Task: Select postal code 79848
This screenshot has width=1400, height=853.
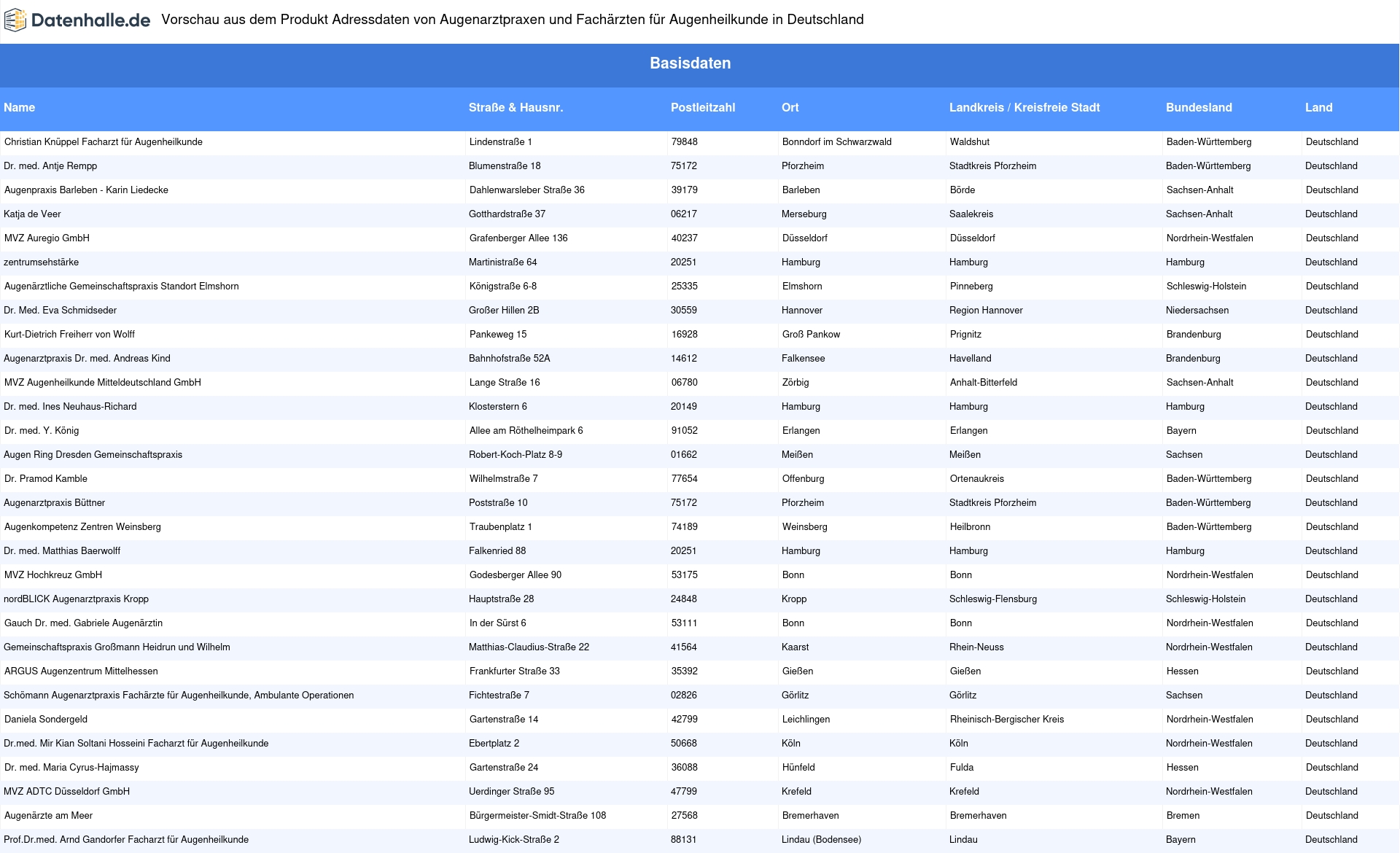Action: click(x=685, y=142)
